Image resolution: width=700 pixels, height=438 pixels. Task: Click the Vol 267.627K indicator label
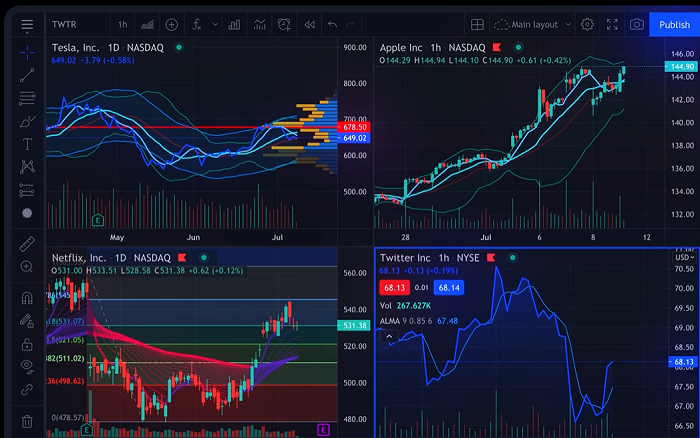click(x=405, y=306)
